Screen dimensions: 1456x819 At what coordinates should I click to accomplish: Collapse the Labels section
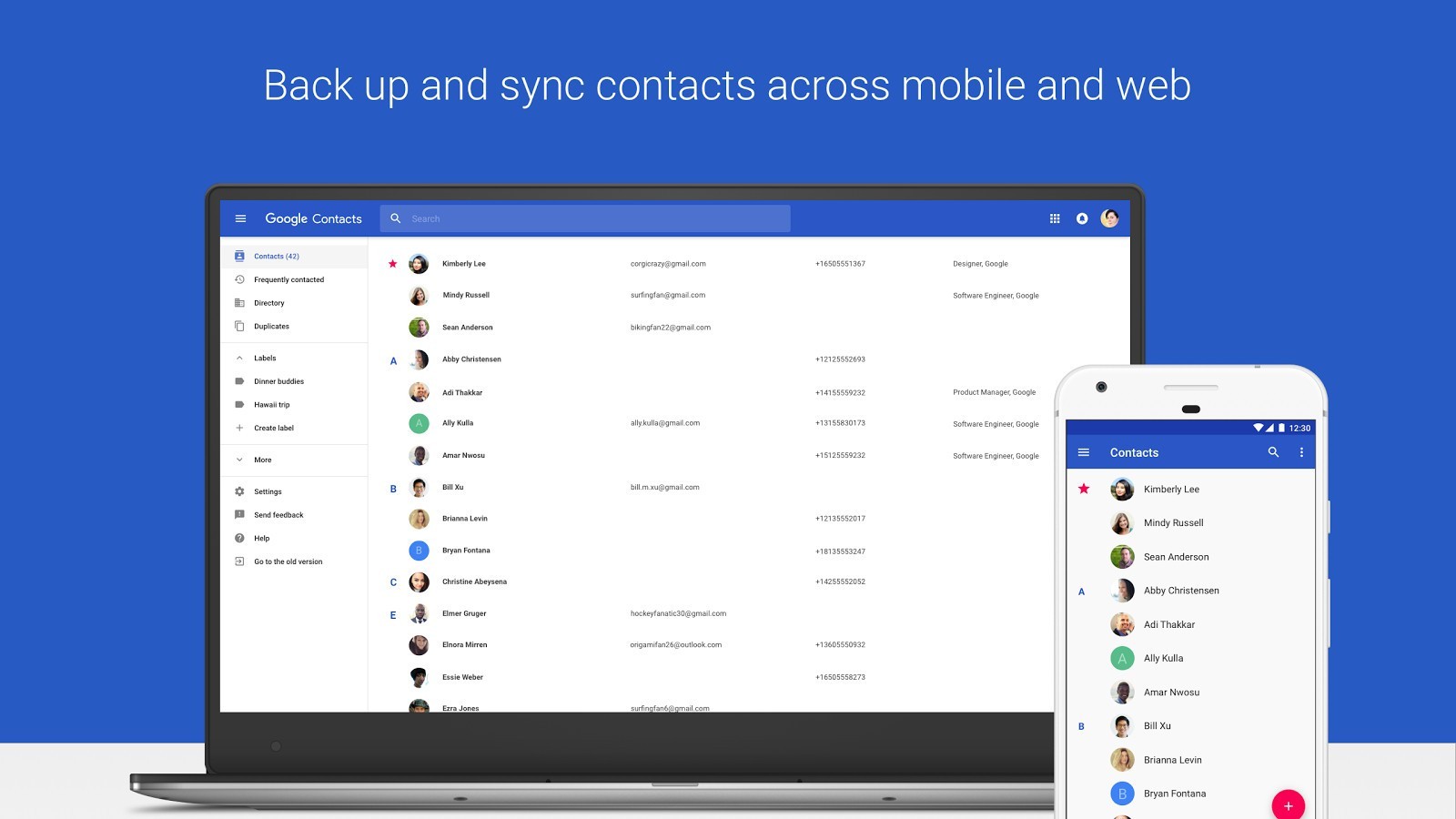point(239,358)
